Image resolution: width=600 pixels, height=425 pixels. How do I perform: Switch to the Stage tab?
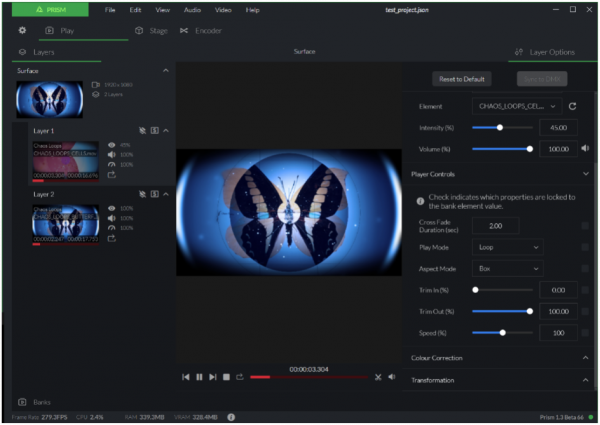152,31
